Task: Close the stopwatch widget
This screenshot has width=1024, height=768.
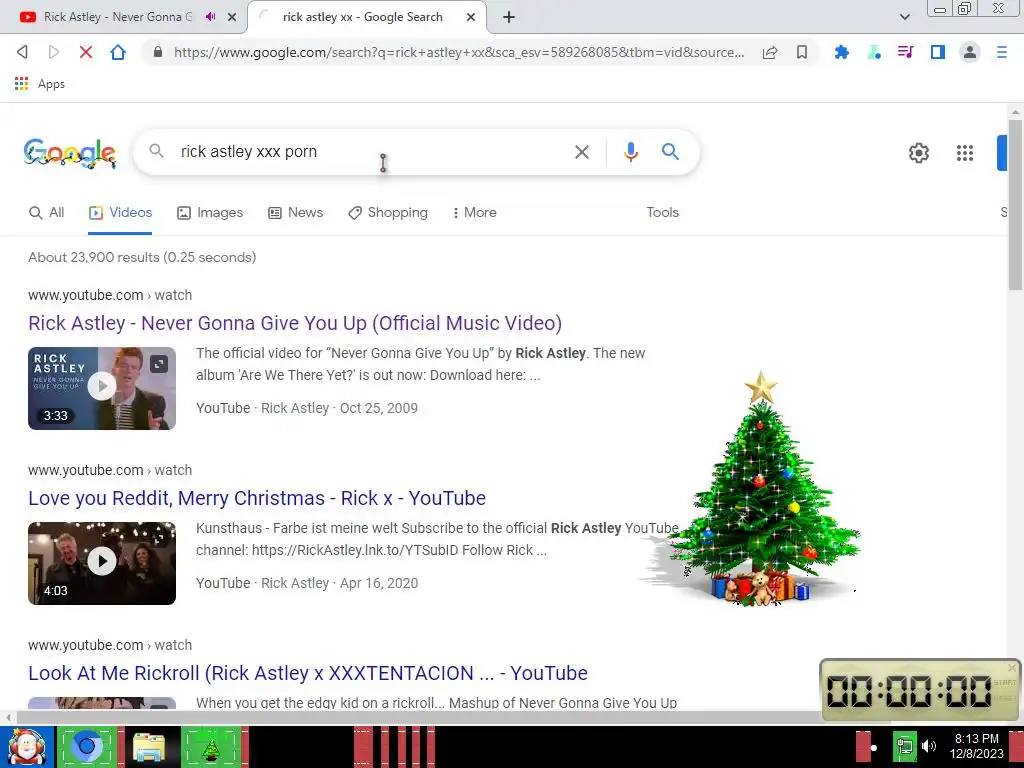Action: [1012, 667]
